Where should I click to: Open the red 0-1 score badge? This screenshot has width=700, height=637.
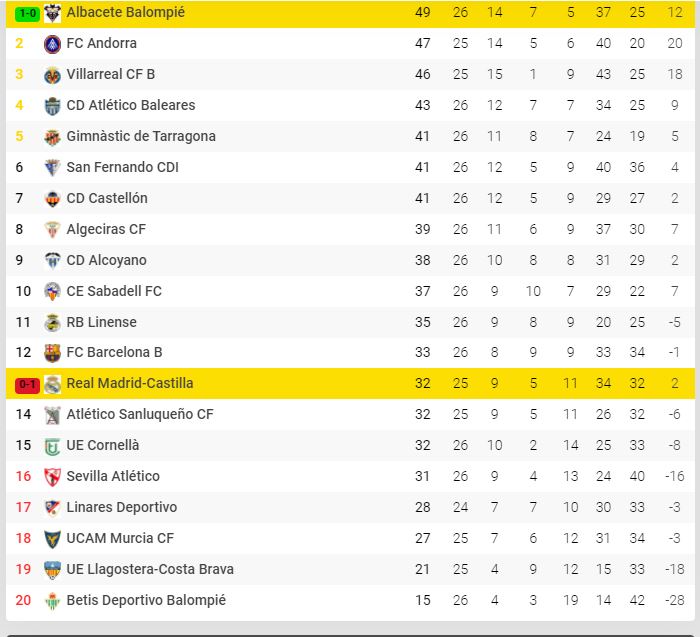coord(26,384)
